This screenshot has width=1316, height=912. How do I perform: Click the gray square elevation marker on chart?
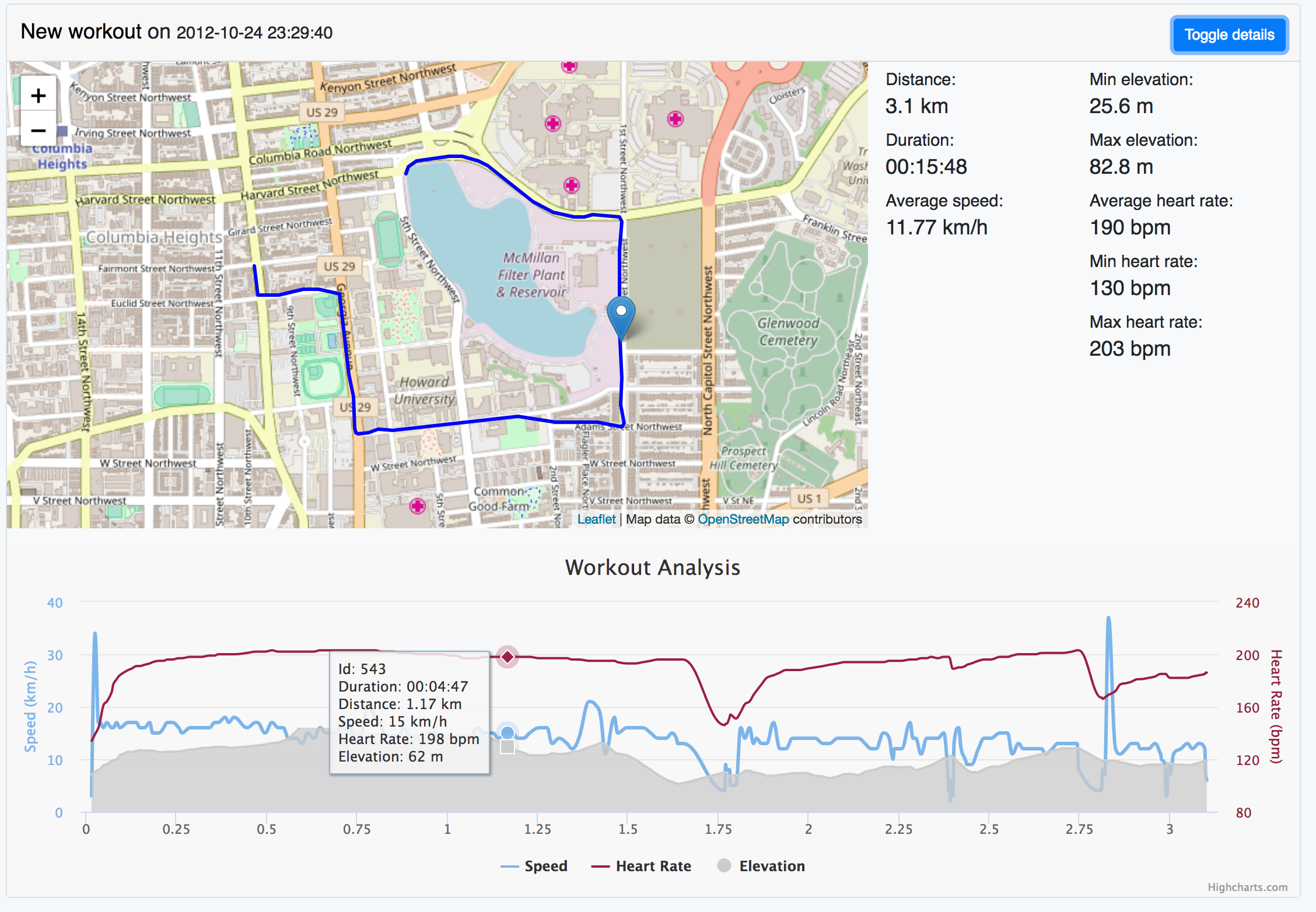point(507,747)
